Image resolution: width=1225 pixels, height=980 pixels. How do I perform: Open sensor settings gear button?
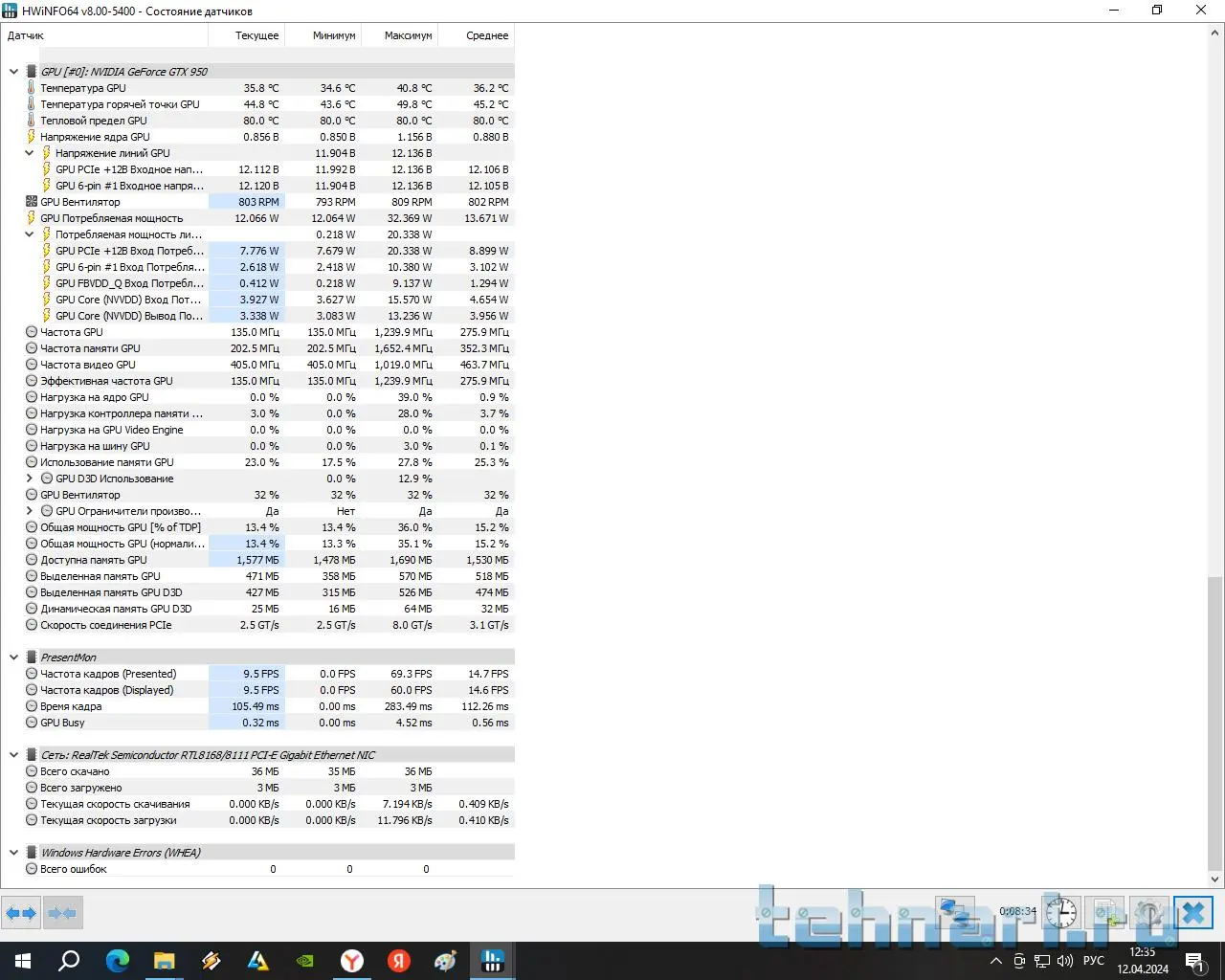click(x=1149, y=912)
